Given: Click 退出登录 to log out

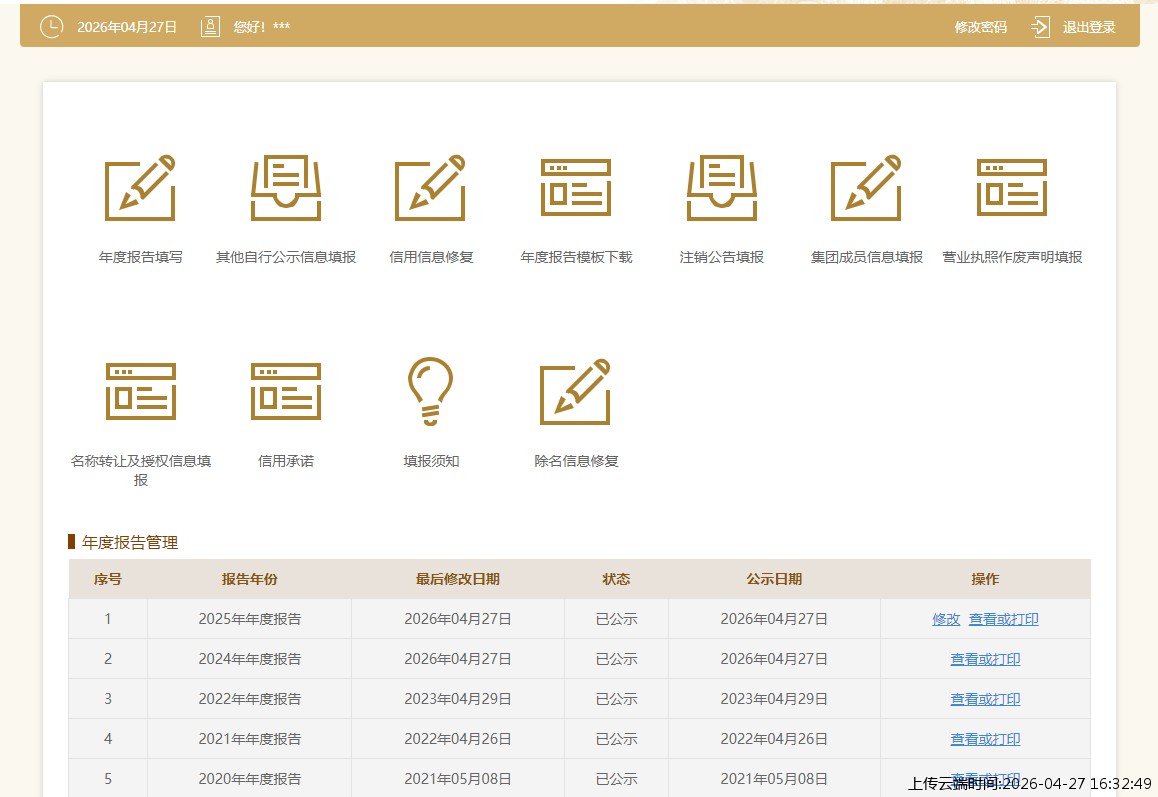Looking at the screenshot, I should pos(1089,27).
